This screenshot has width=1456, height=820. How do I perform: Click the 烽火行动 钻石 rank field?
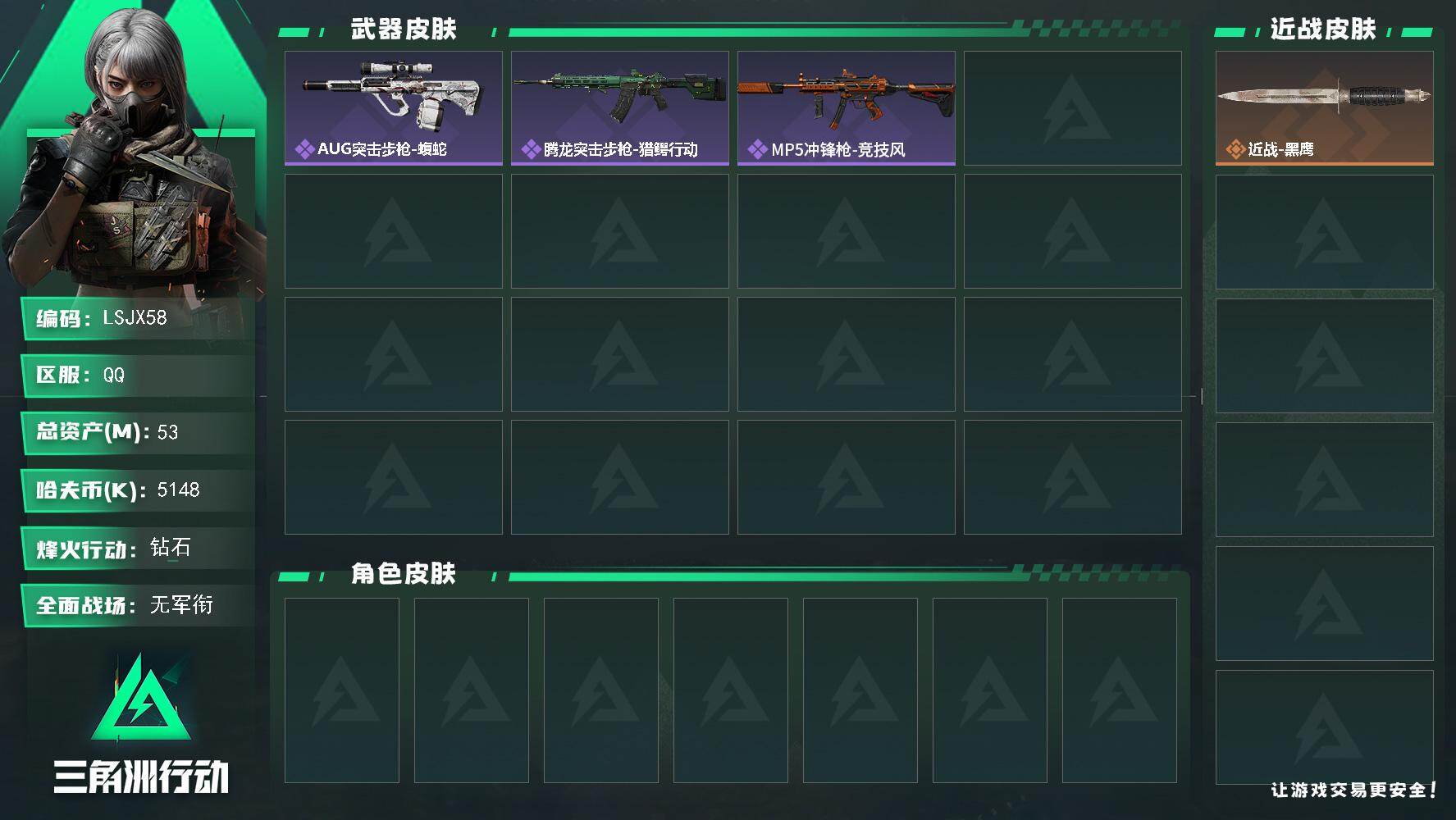(138, 548)
